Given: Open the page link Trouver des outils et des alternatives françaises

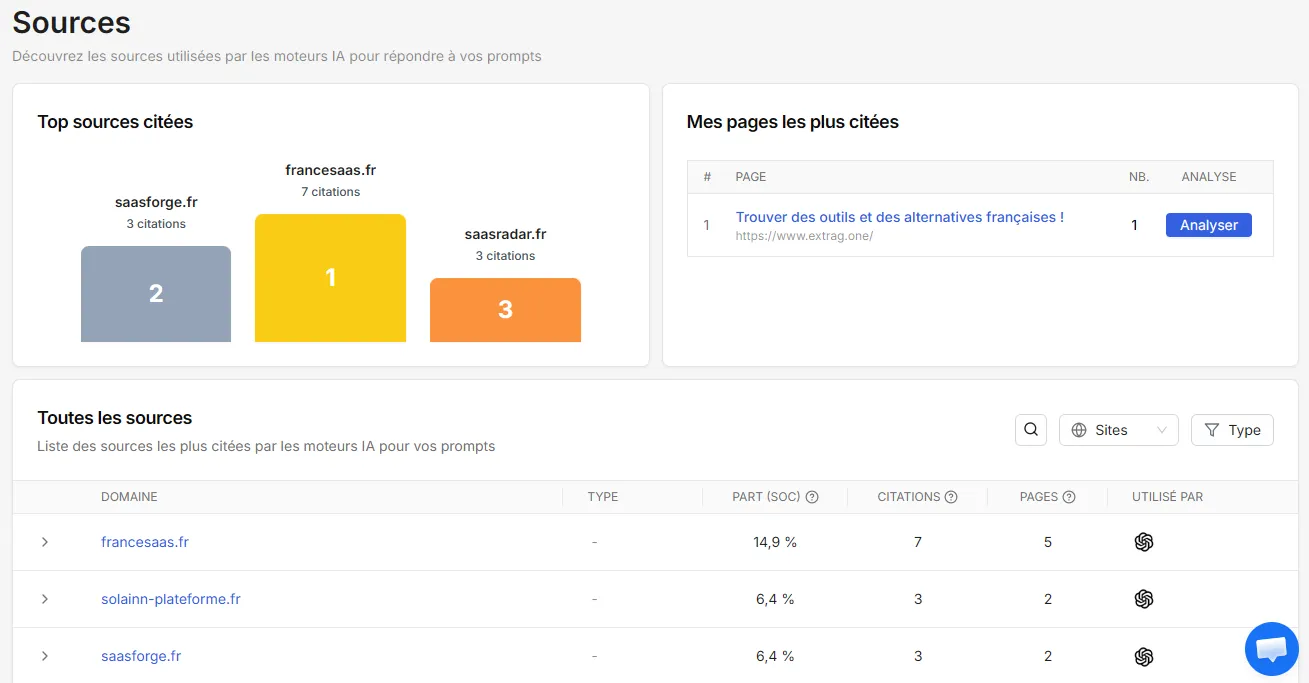Looking at the screenshot, I should (899, 217).
